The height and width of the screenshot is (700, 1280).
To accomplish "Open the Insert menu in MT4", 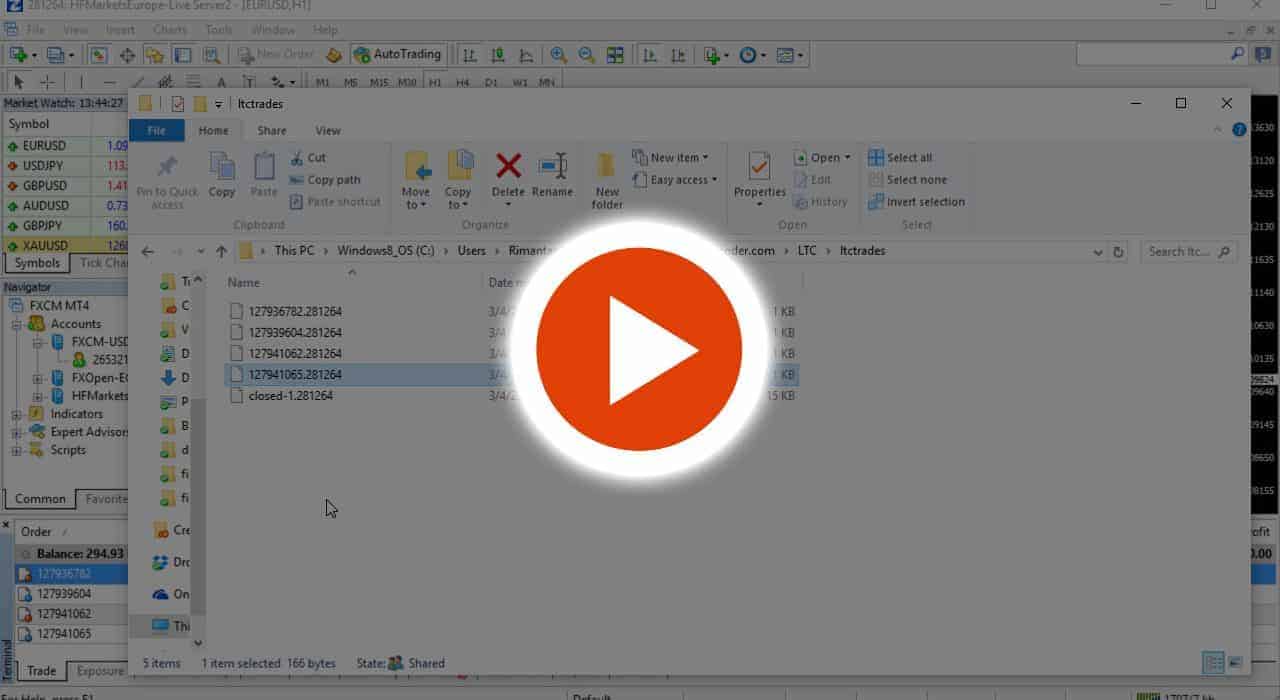I will (x=121, y=30).
